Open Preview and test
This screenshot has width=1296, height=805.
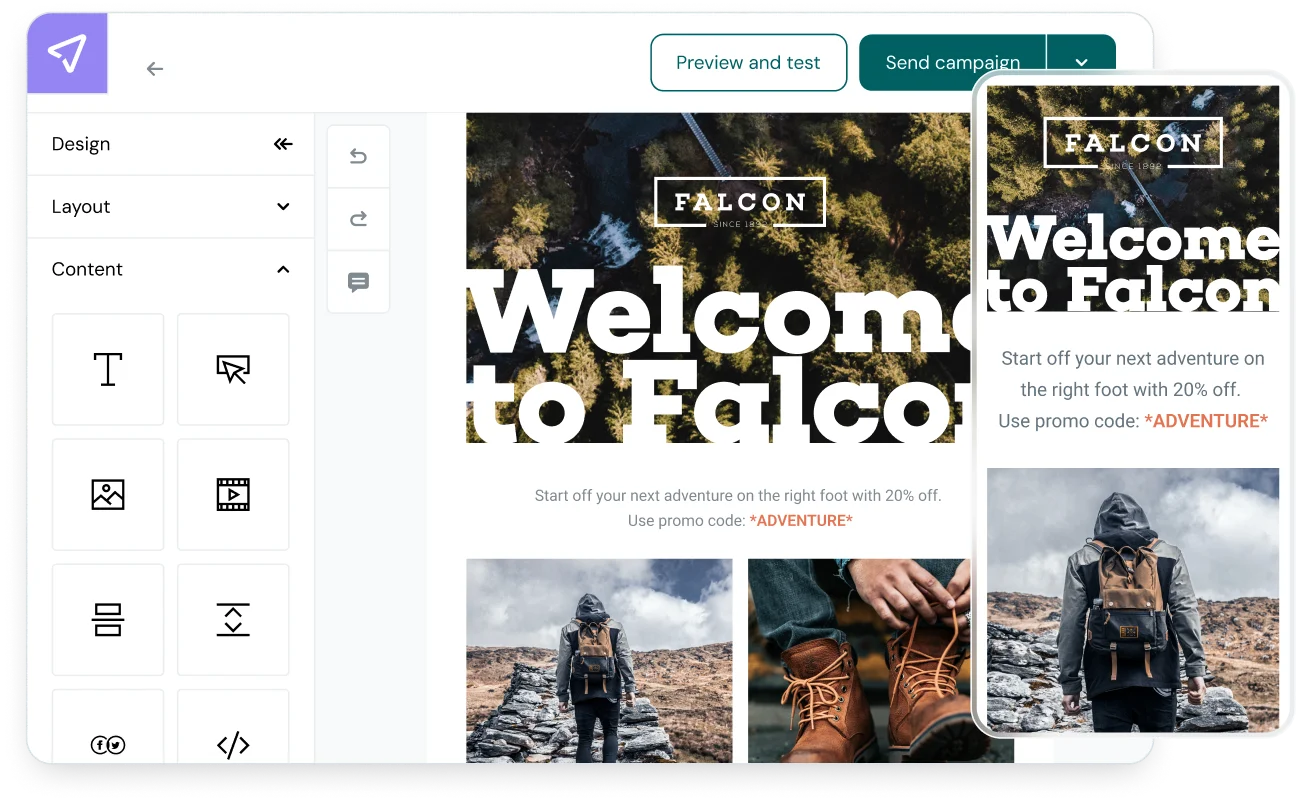[x=748, y=62]
